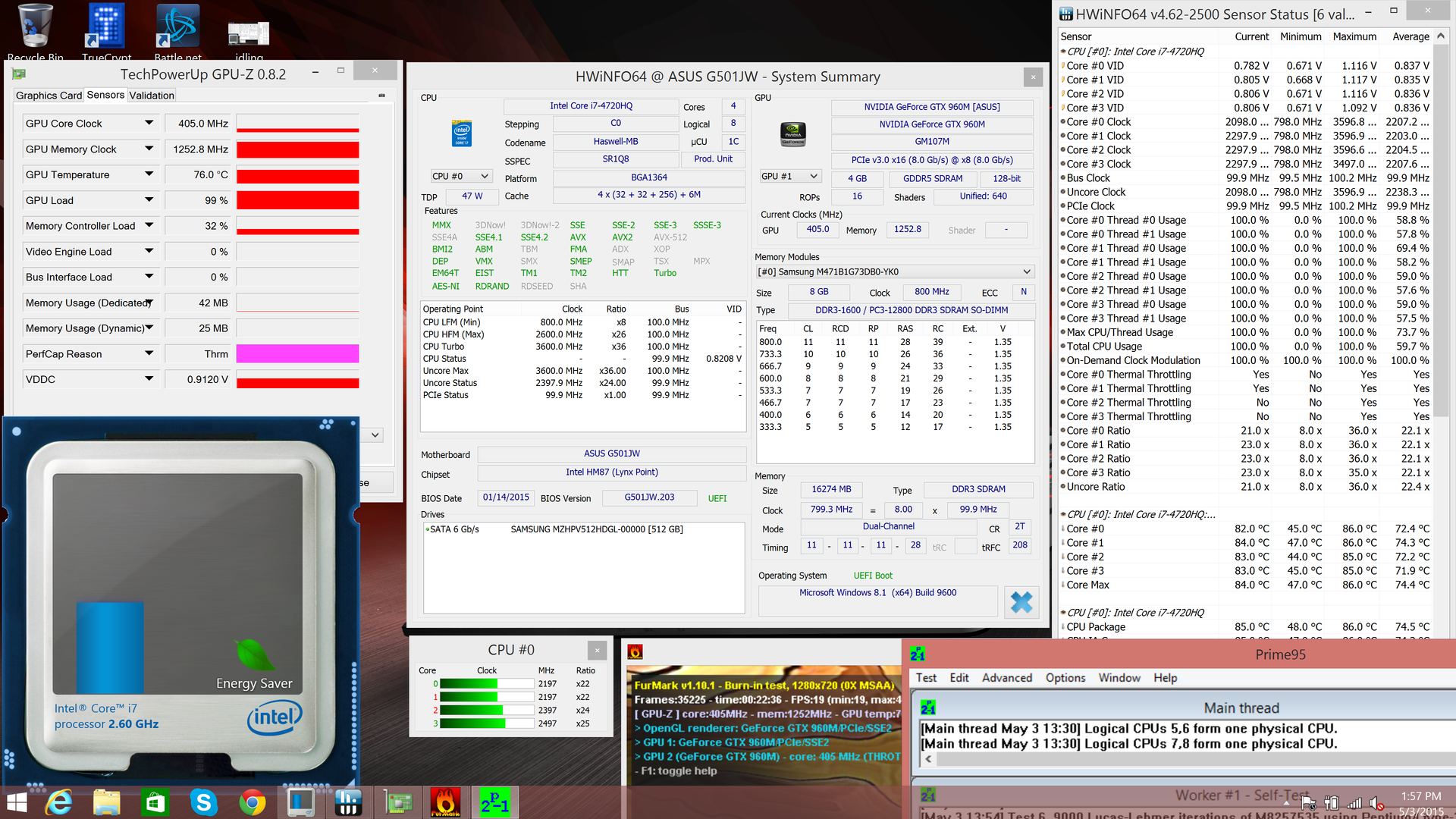Switch to Sensors tab in GPU-Z

click(x=105, y=95)
